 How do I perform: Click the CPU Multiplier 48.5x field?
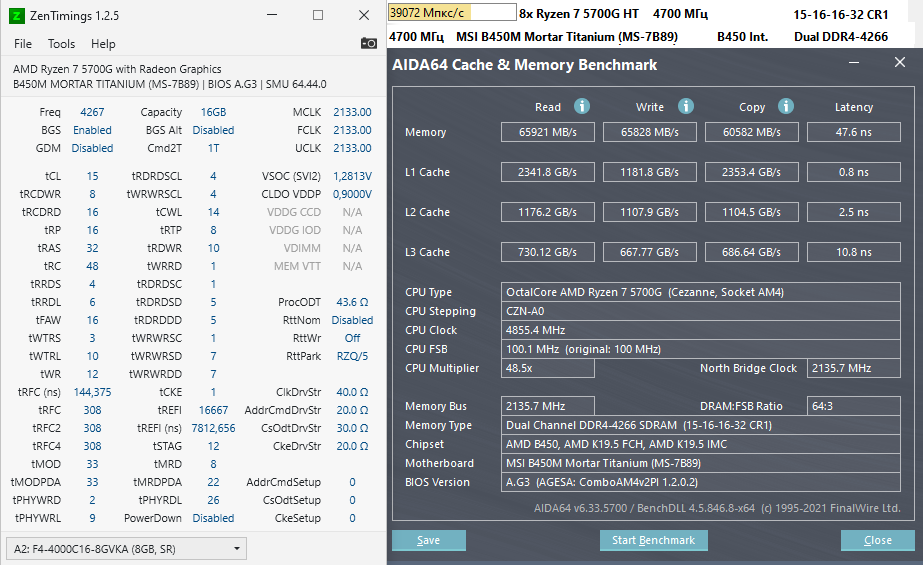click(x=547, y=368)
